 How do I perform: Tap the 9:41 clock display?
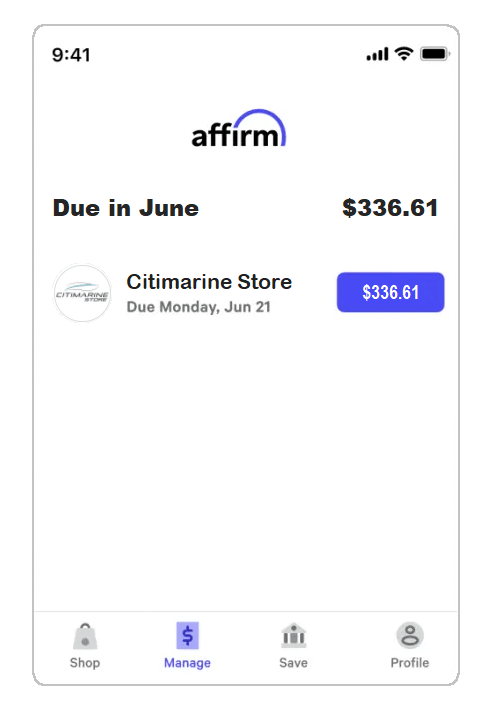click(71, 55)
